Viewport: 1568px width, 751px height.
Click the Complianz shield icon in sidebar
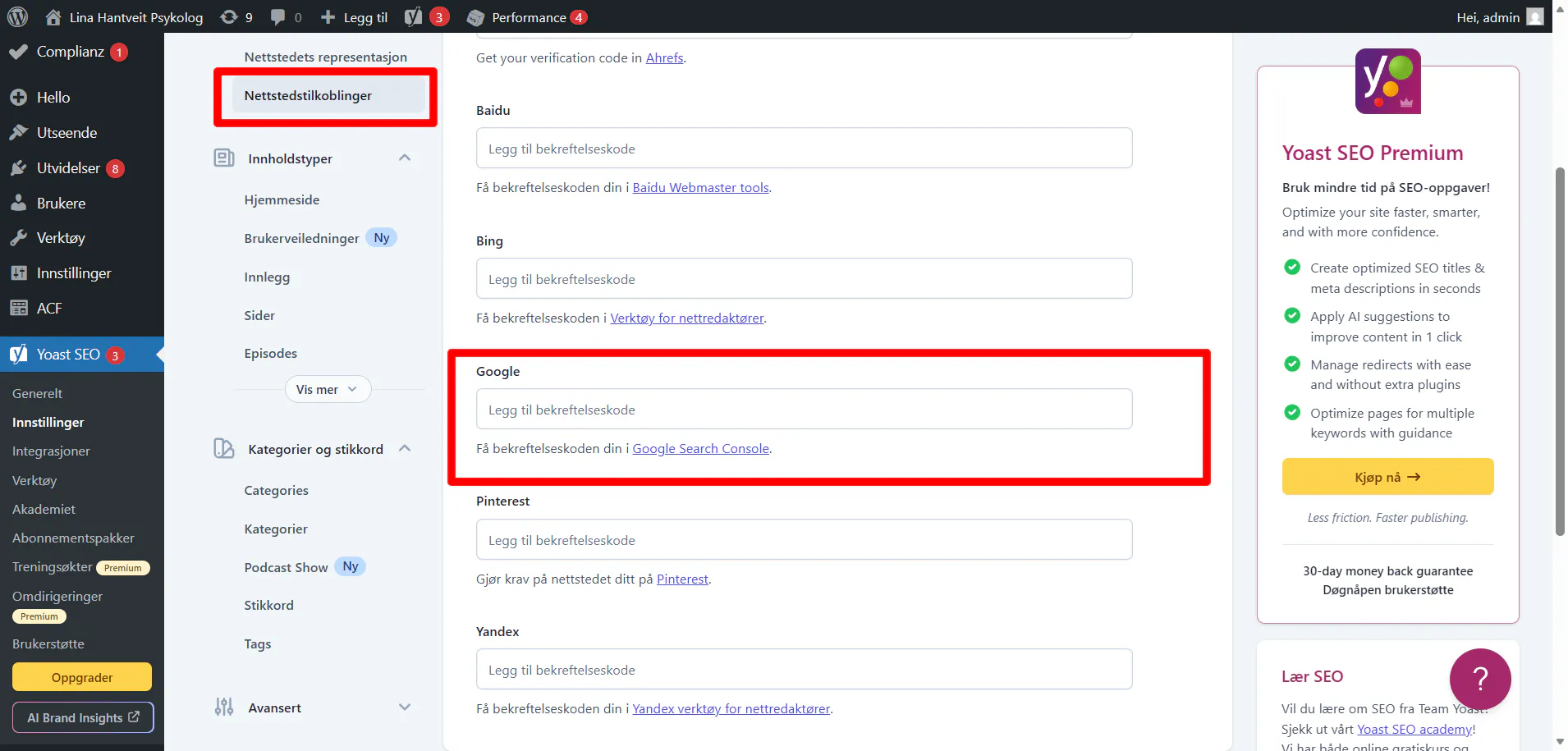point(20,51)
